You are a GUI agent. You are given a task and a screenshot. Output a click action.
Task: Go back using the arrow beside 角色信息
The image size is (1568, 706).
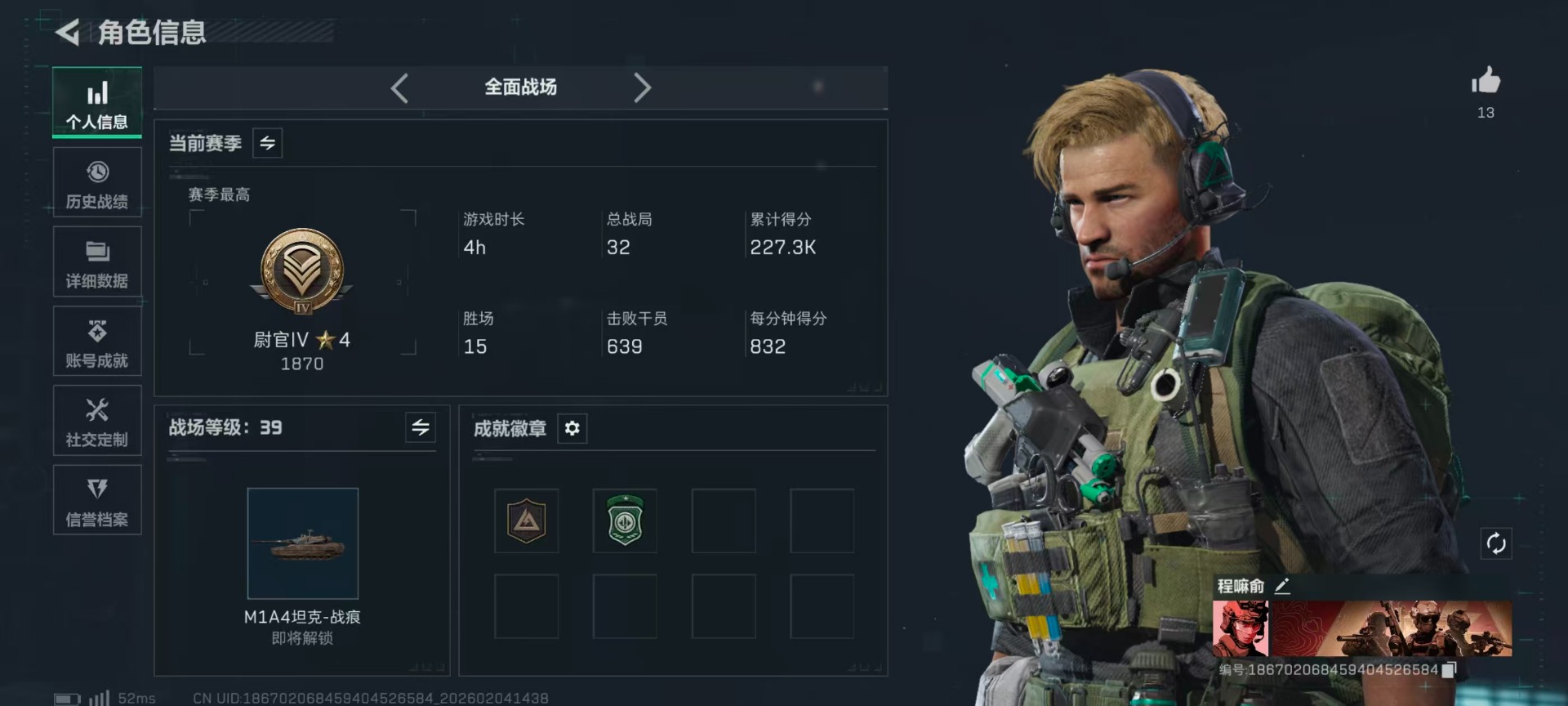tap(68, 33)
